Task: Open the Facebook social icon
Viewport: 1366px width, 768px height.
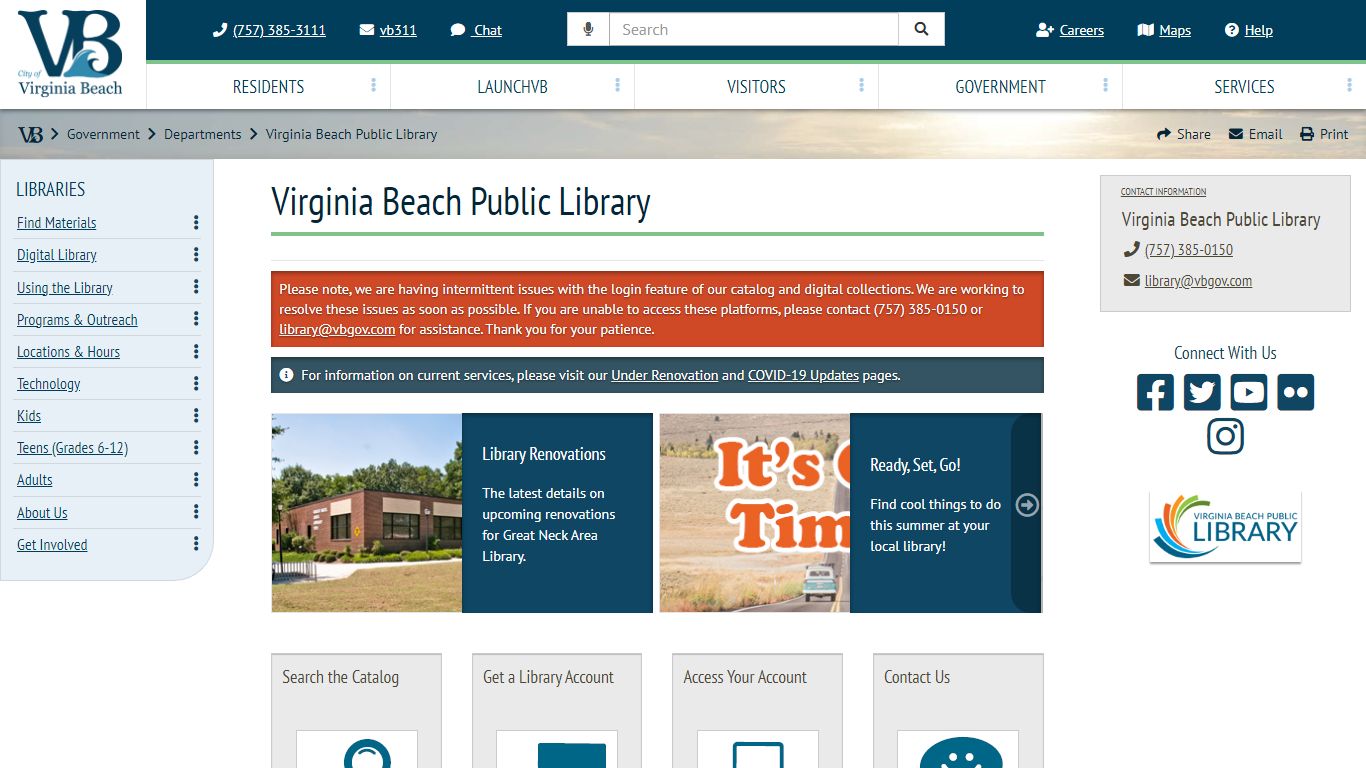Action: [x=1155, y=392]
